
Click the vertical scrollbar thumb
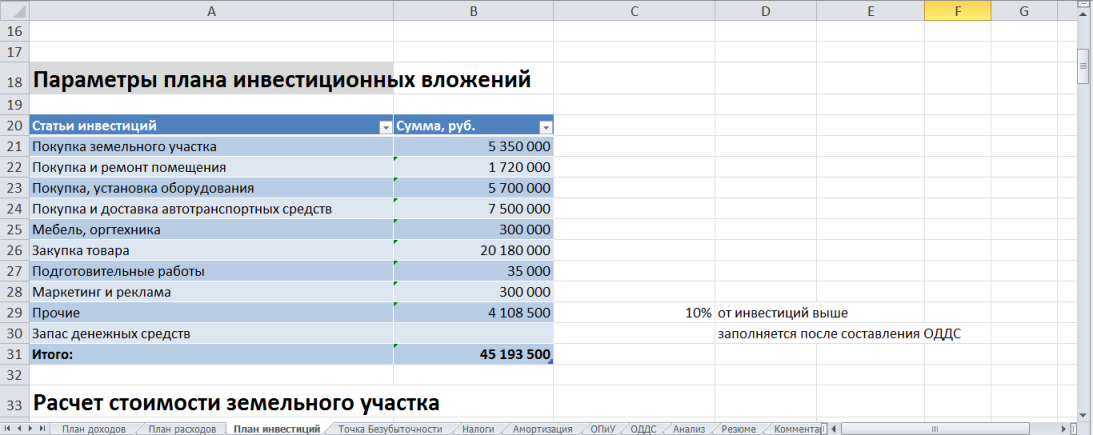tap(1083, 66)
